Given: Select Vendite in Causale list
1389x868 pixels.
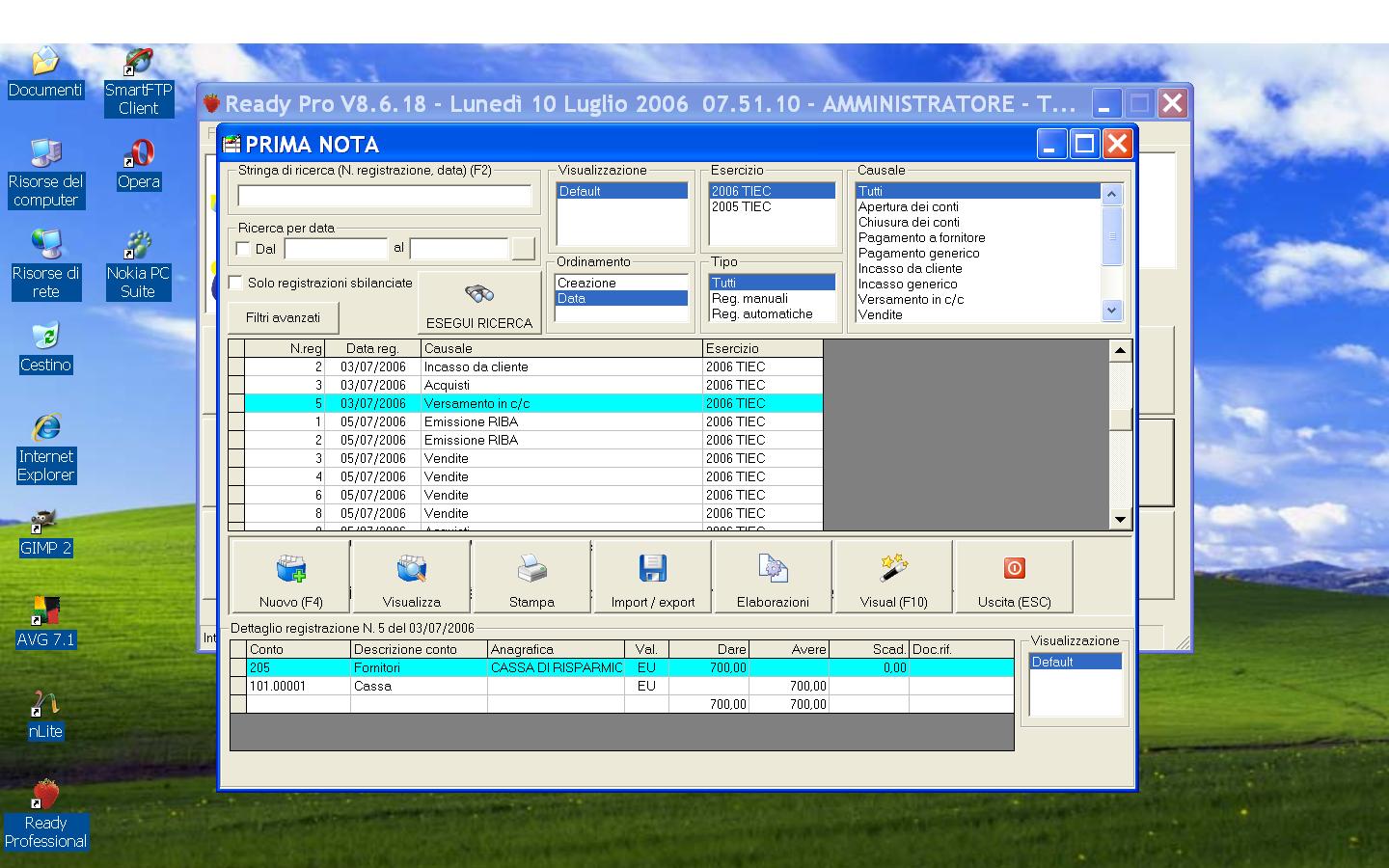Looking at the screenshot, I should [x=978, y=314].
